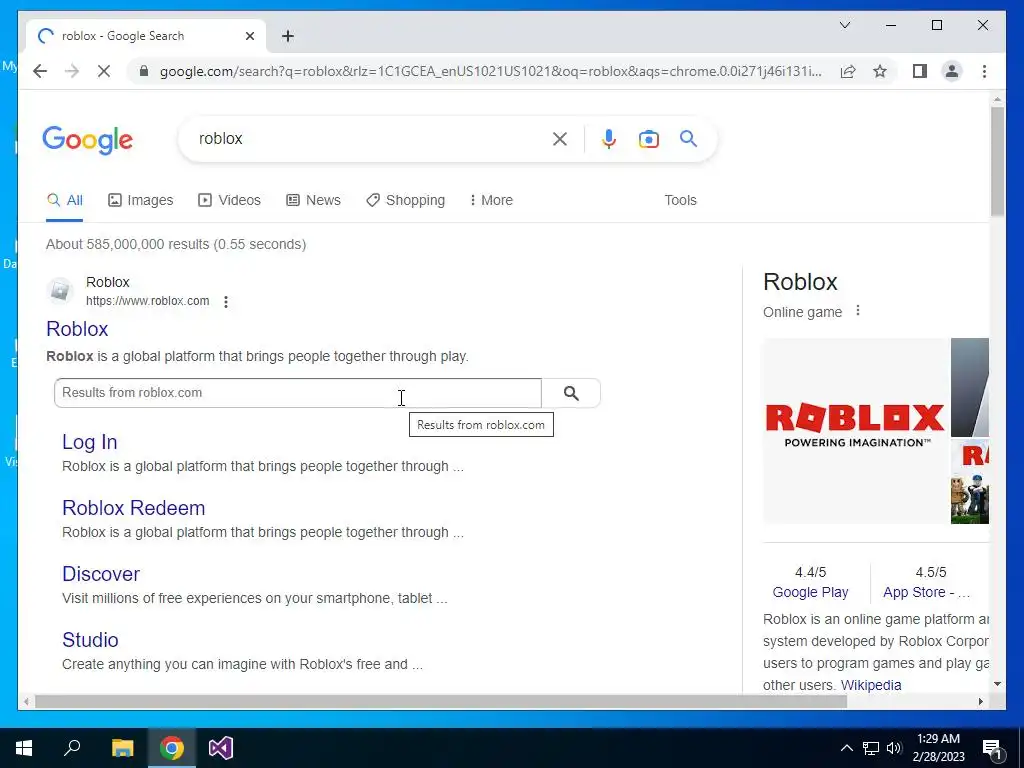1024x768 pixels.
Task: Open the three-dot menu beside roblox.com URL
Action: 226,302
